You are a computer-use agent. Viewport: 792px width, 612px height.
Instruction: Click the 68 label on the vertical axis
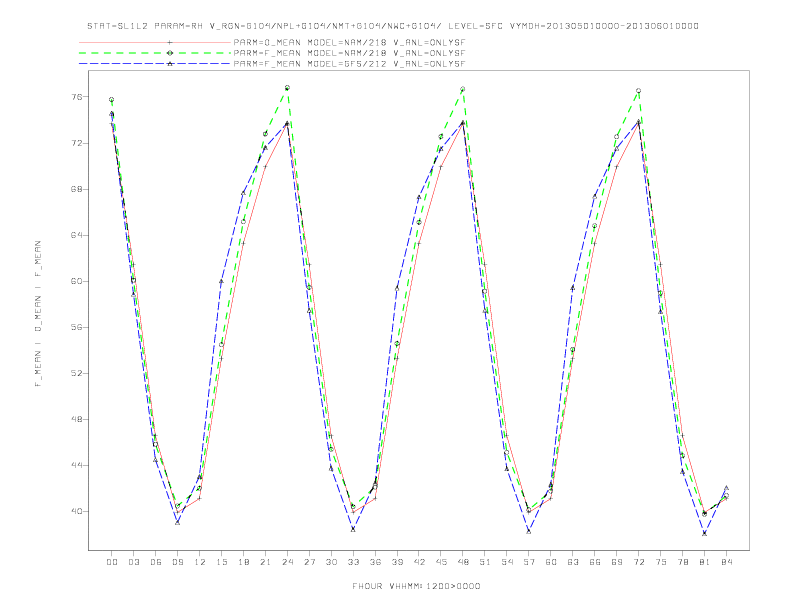[76, 189]
